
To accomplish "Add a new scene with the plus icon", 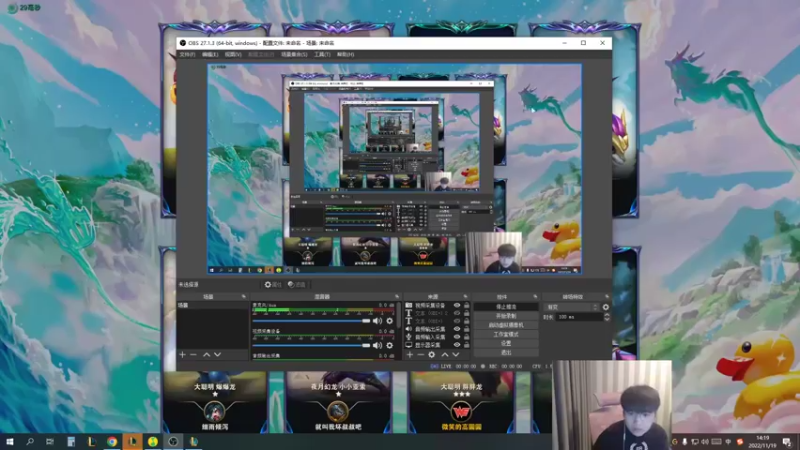I will click(182, 354).
